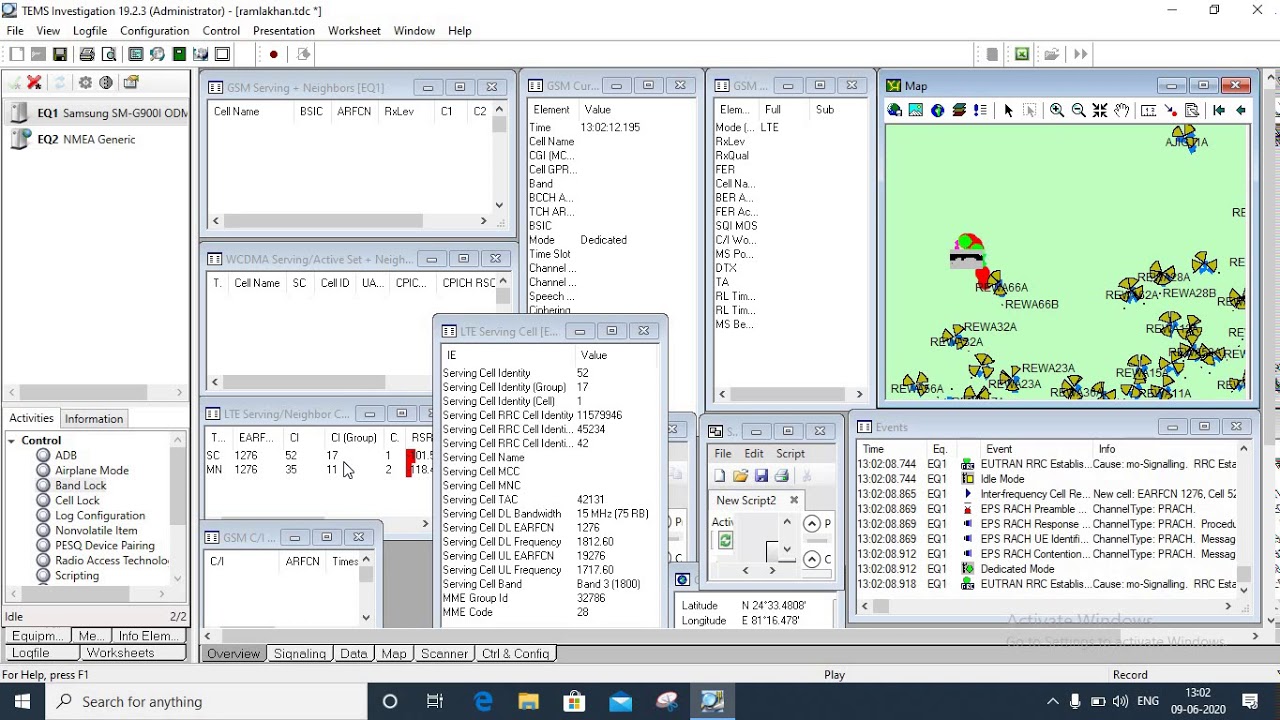This screenshot has width=1280, height=720.
Task: Click the legend list icon on Map toolbar
Action: [980, 111]
